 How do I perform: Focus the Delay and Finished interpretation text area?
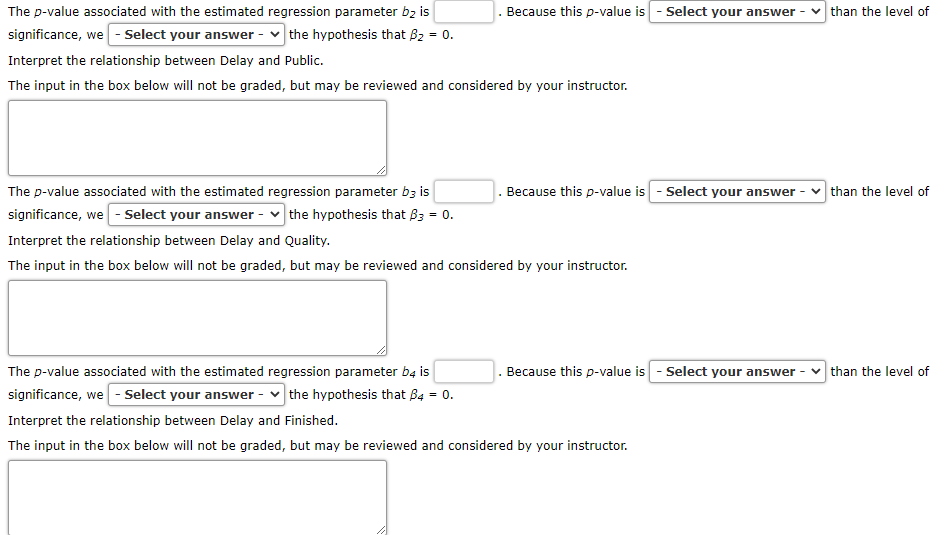197,497
